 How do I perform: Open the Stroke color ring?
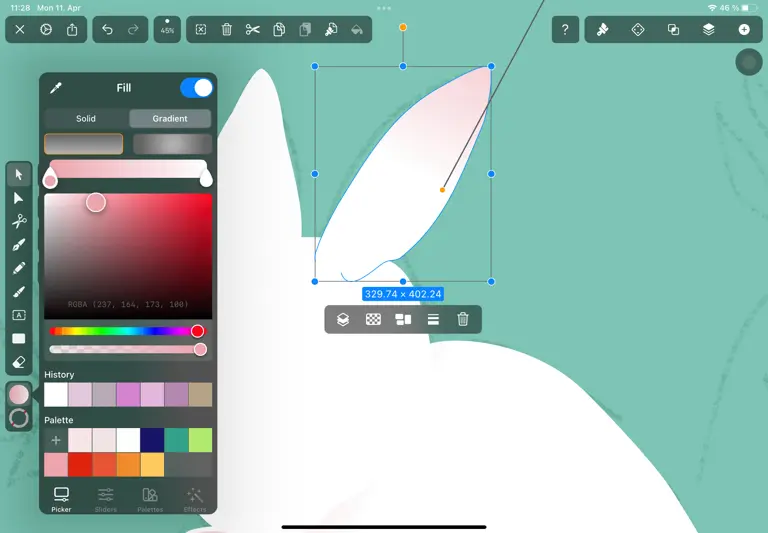pyautogui.click(x=19, y=418)
